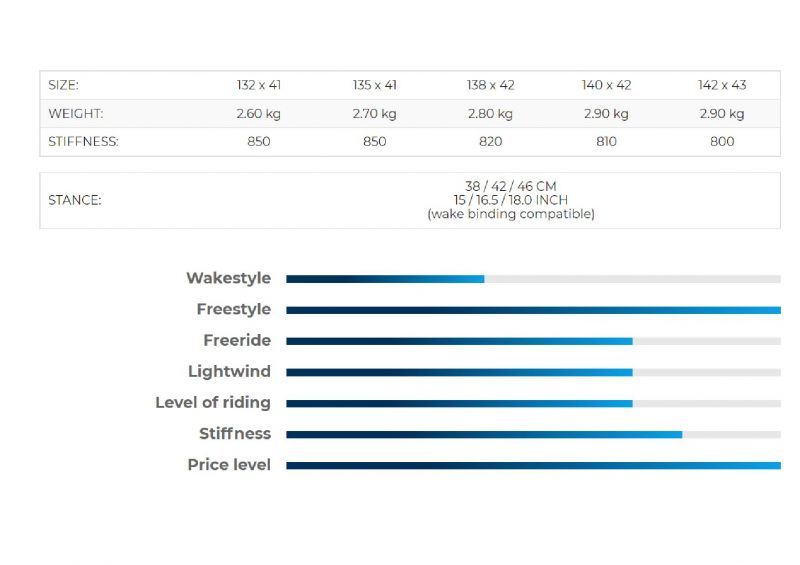The image size is (800, 565).
Task: Click the Stiffness rating bar
Action: pos(533,435)
